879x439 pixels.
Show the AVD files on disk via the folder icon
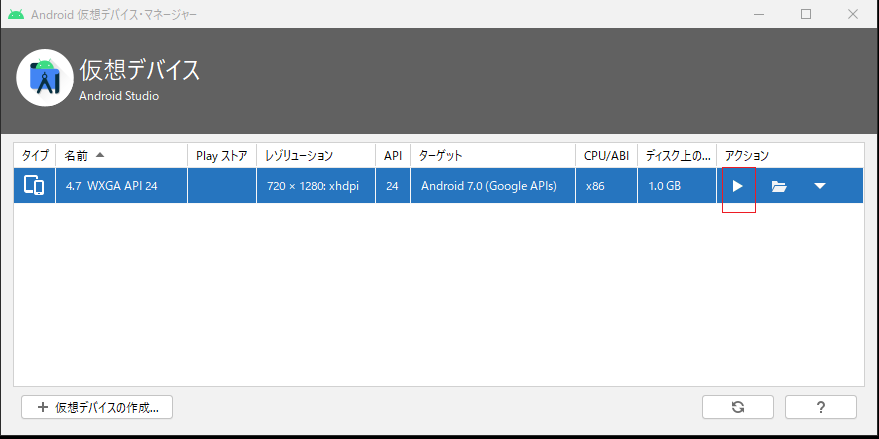click(779, 186)
